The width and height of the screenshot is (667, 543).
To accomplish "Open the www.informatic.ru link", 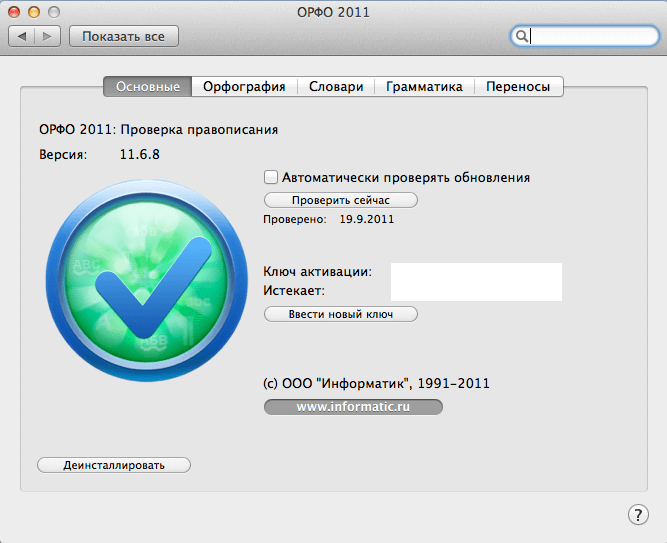I will coord(353,407).
